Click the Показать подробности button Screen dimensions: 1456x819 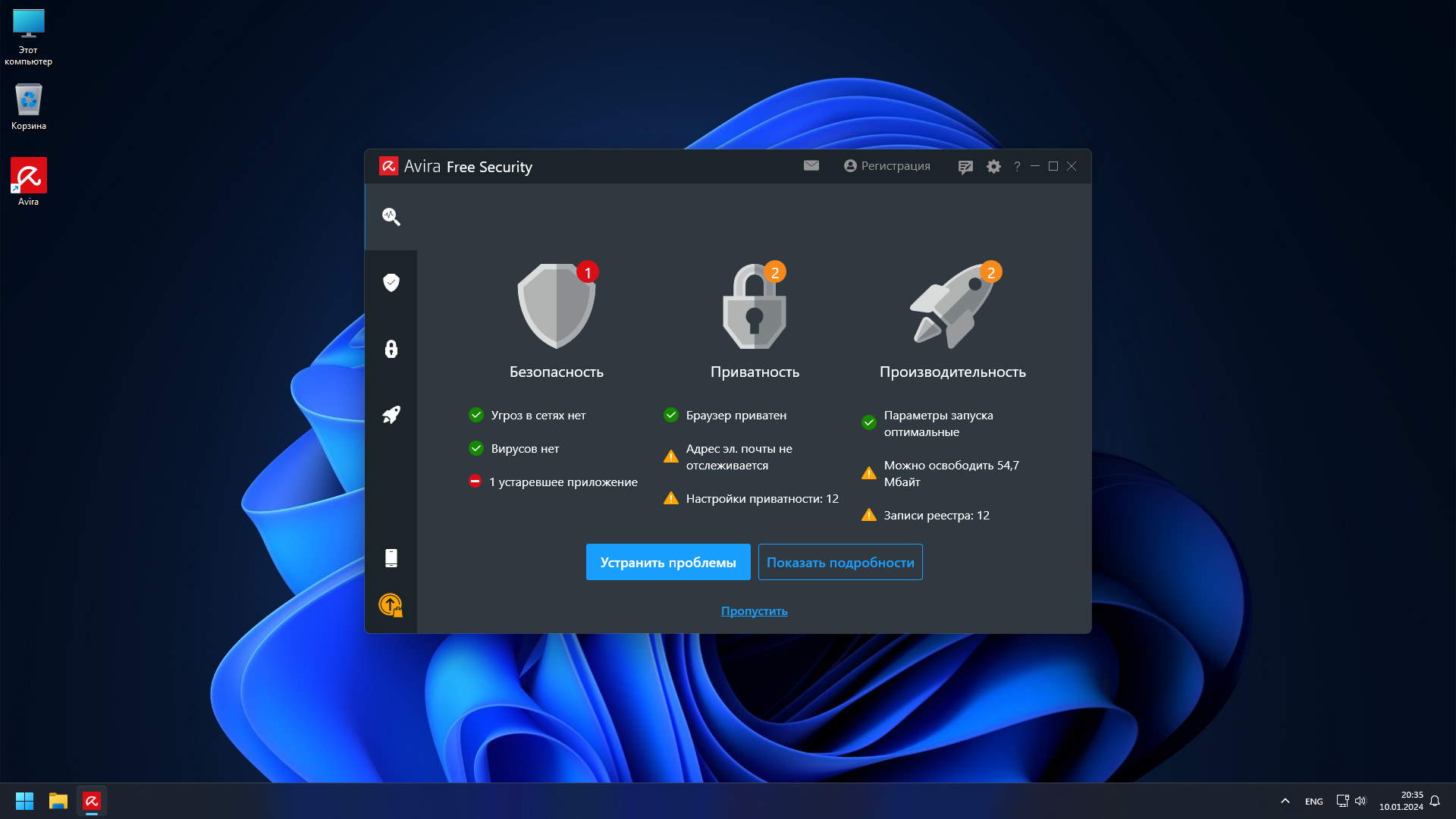click(x=840, y=562)
